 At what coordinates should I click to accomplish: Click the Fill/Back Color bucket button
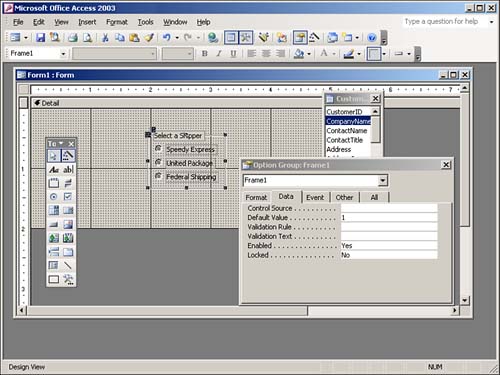click(299, 54)
